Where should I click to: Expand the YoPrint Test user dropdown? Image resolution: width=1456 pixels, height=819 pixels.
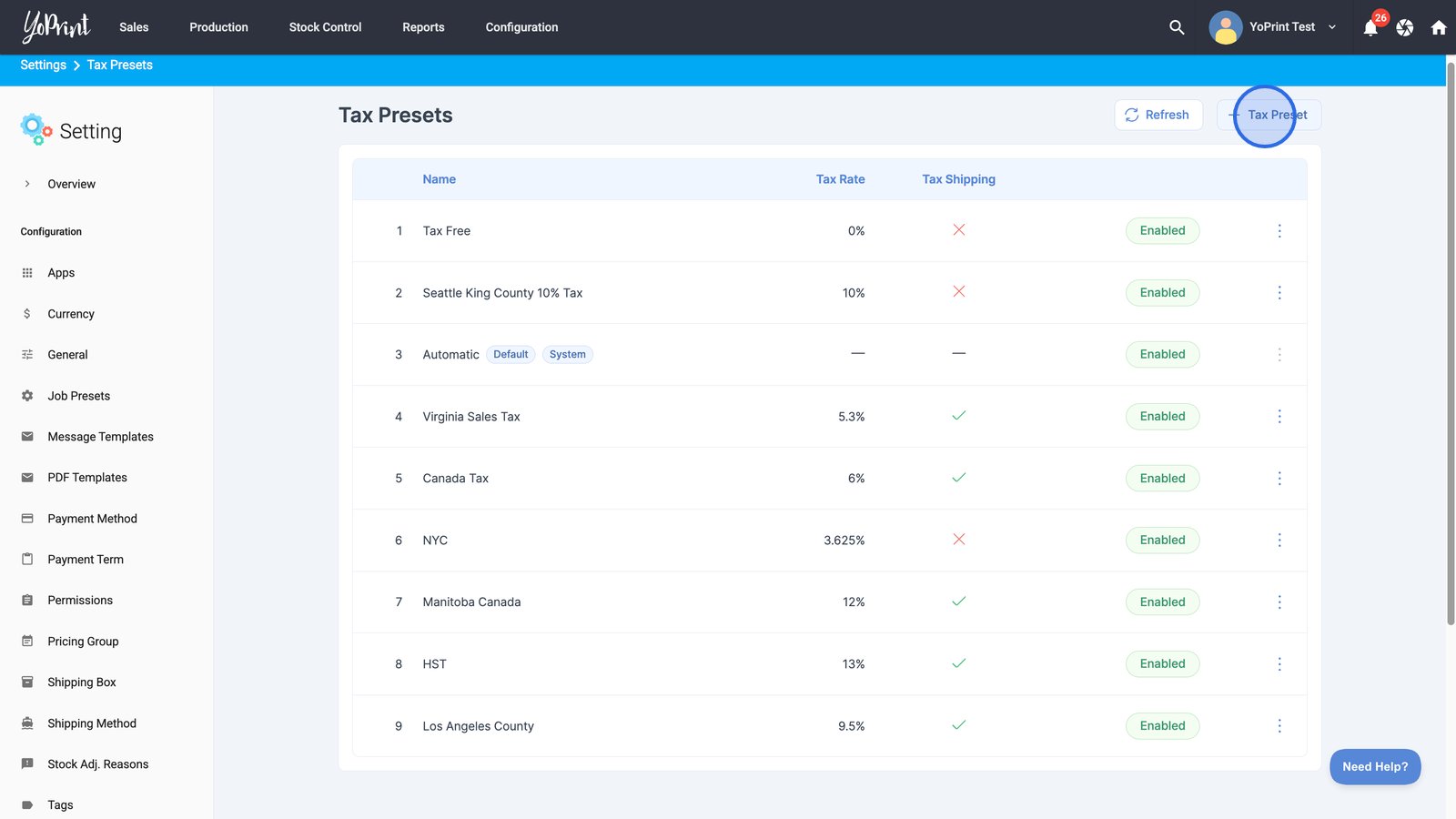(x=1332, y=27)
